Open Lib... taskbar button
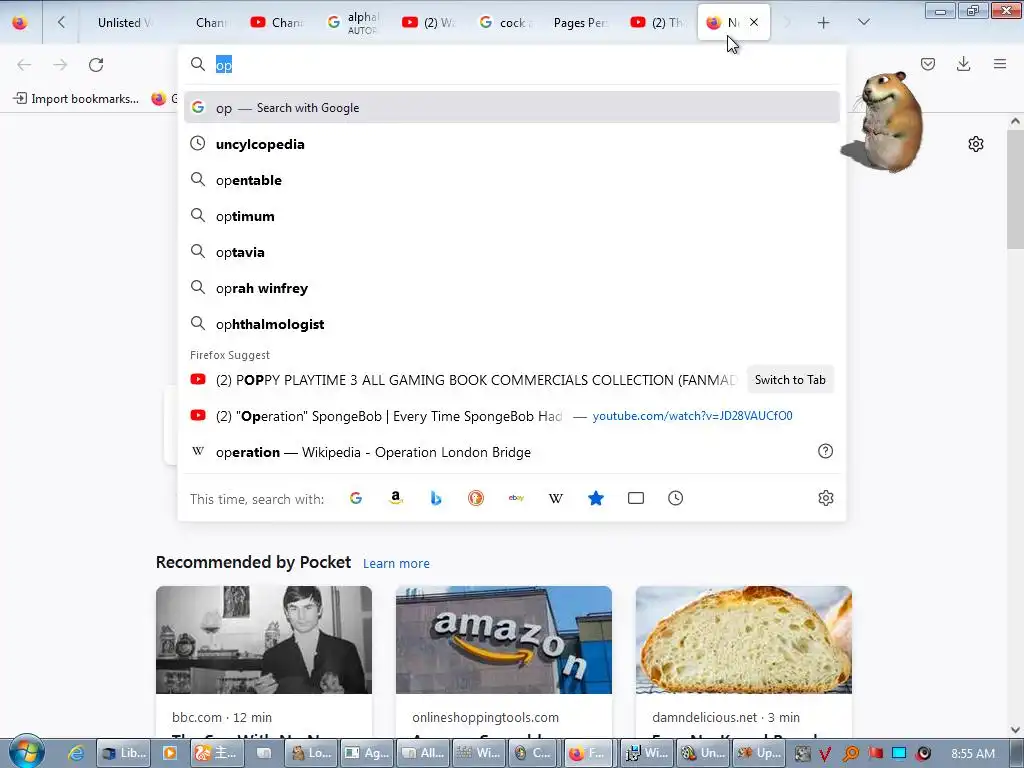Viewport: 1024px width, 768px height. (124, 754)
